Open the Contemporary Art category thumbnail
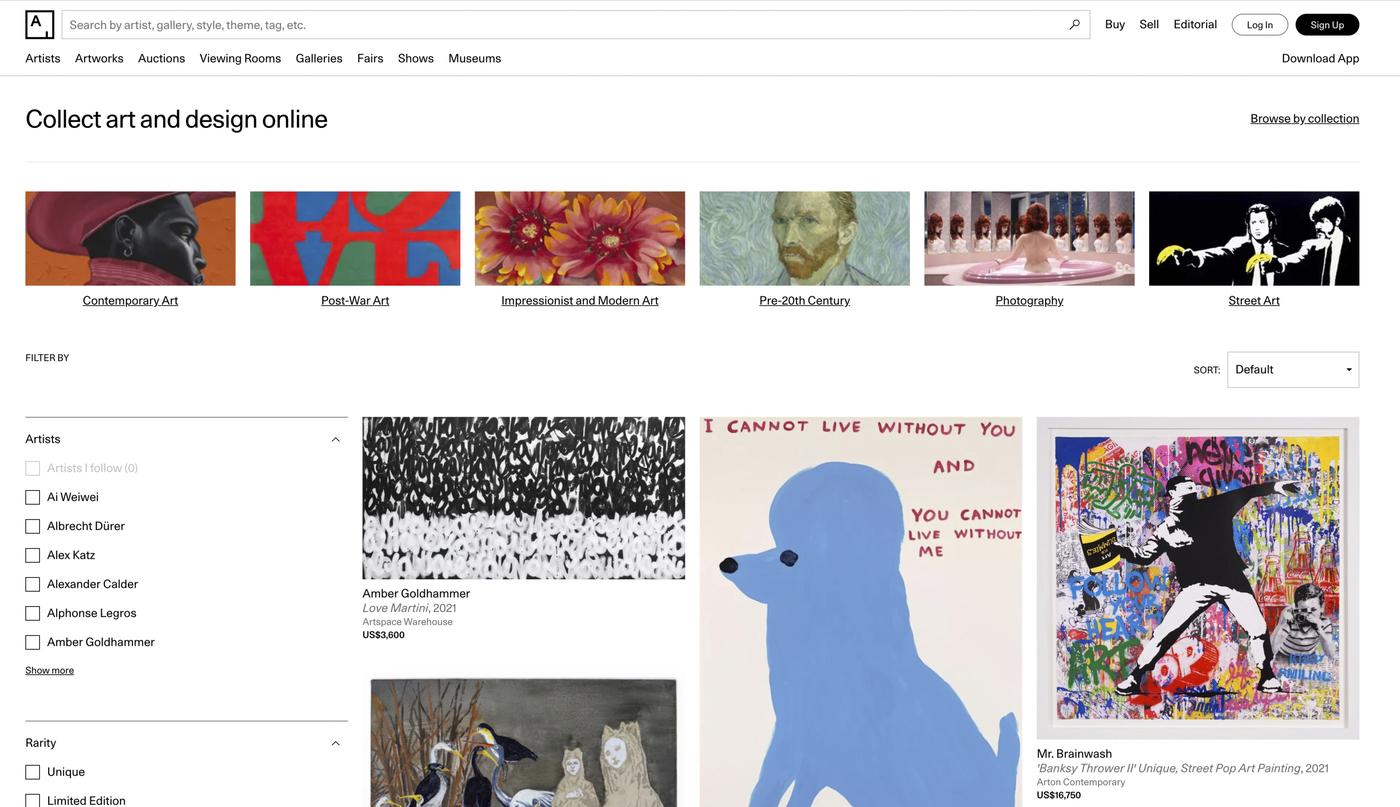 (x=130, y=238)
